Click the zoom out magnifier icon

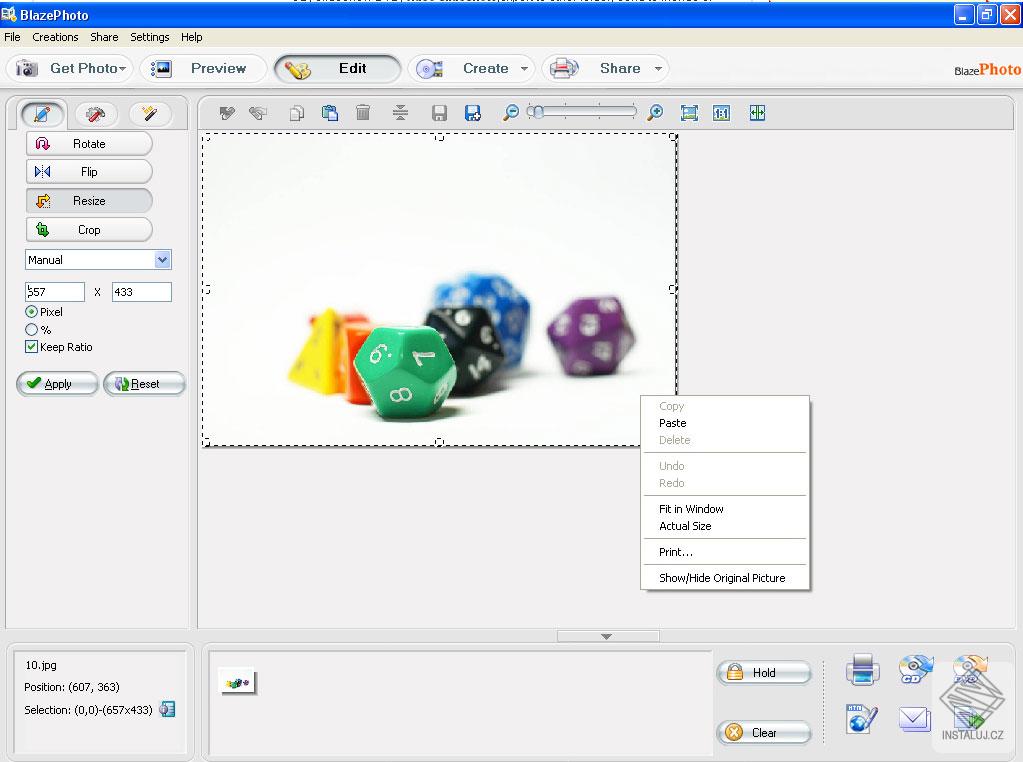click(x=511, y=112)
